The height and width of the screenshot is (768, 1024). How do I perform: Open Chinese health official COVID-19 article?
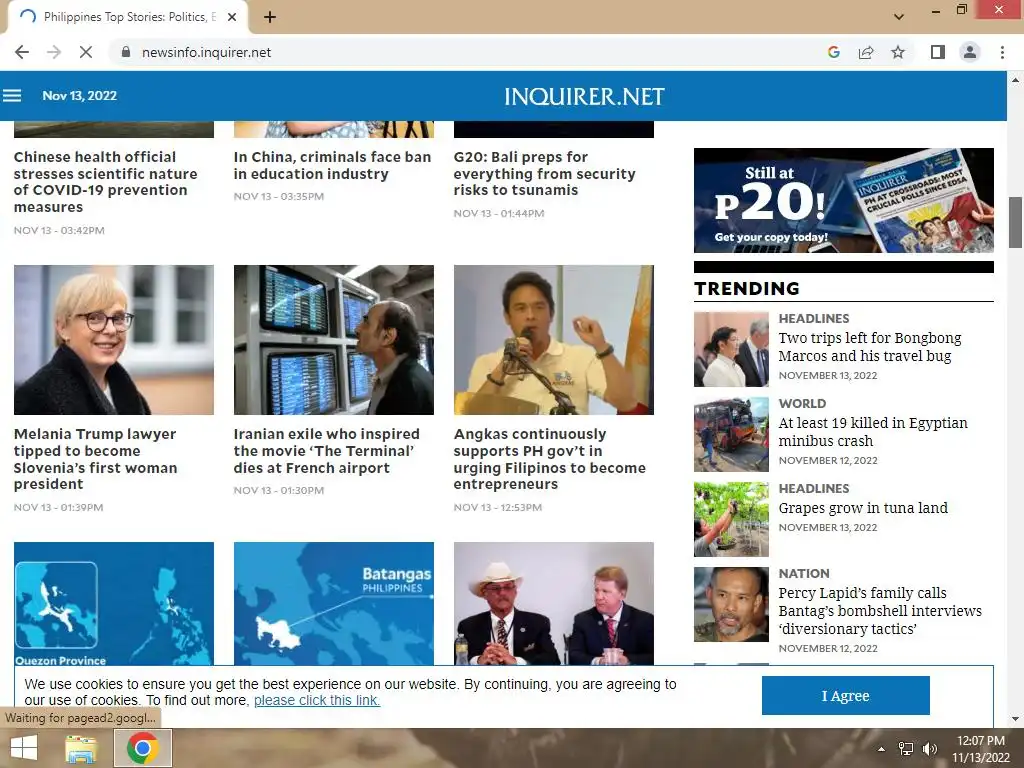(x=106, y=182)
